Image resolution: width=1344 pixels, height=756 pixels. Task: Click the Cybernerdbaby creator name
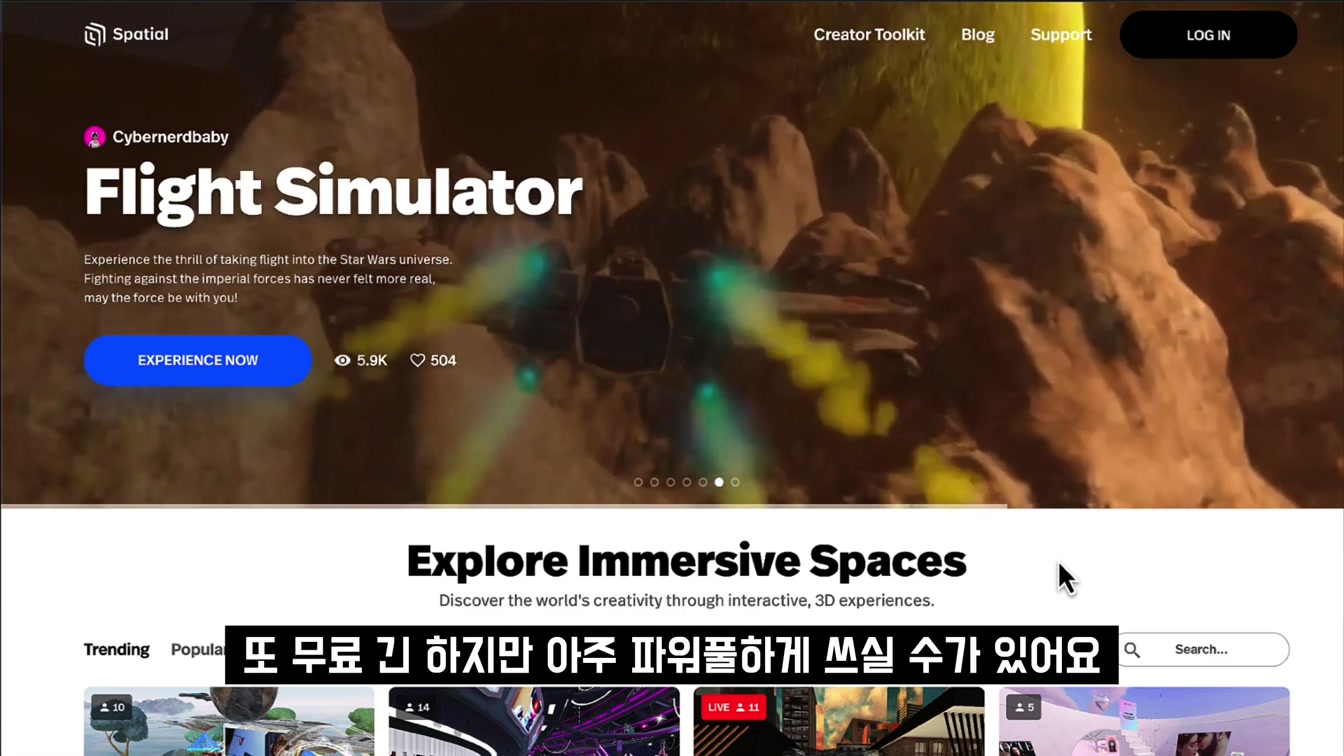click(170, 137)
